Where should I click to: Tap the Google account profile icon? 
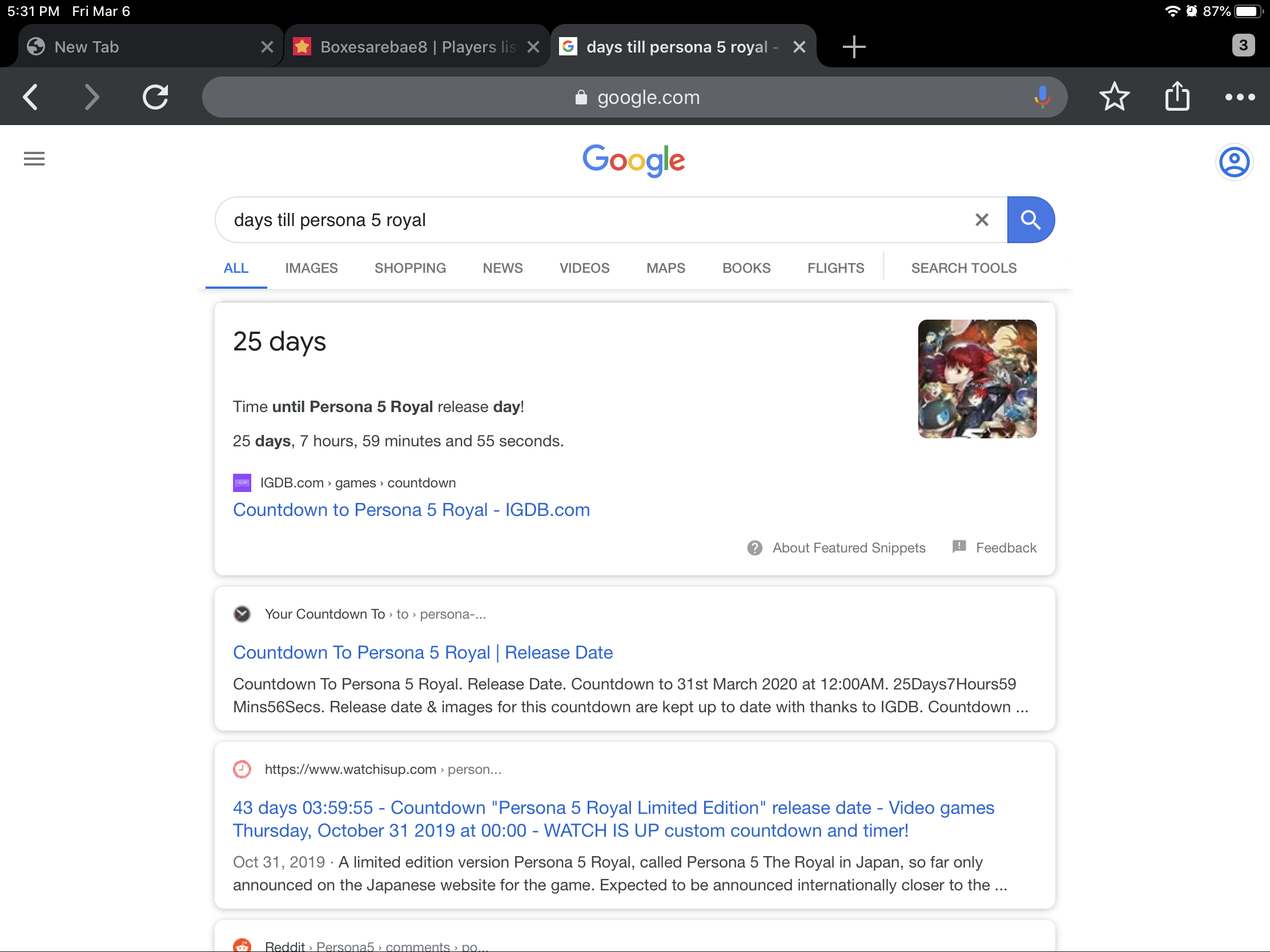coord(1233,162)
